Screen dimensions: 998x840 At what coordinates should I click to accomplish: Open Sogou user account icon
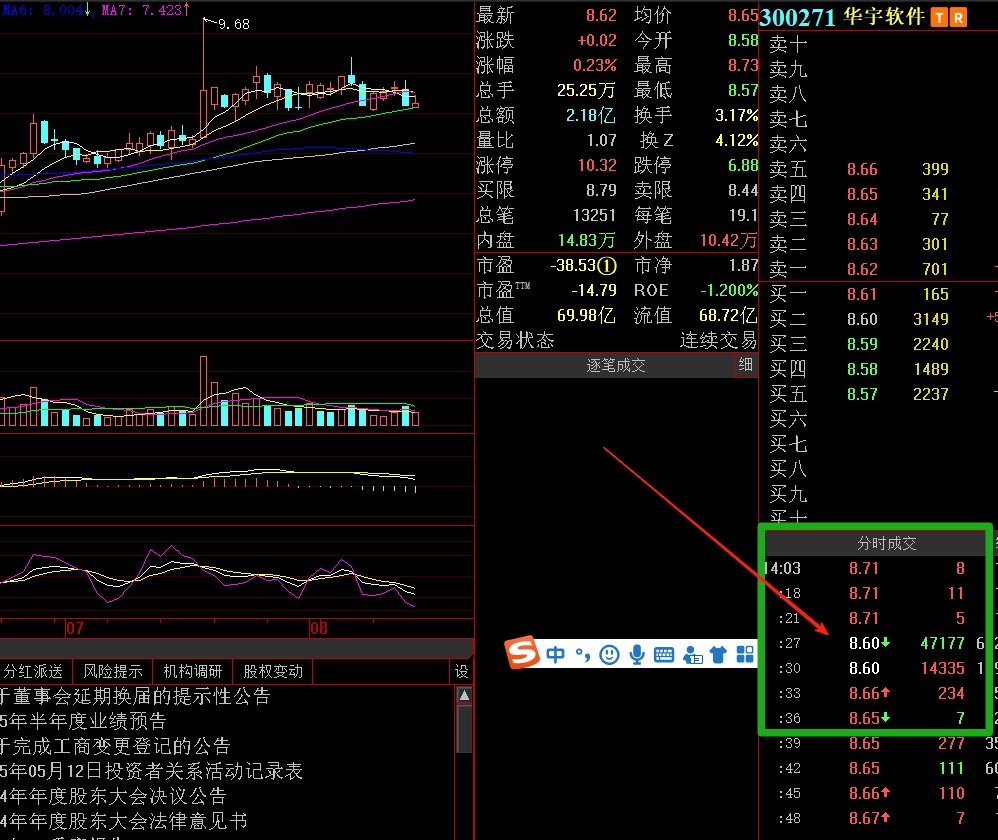point(692,654)
